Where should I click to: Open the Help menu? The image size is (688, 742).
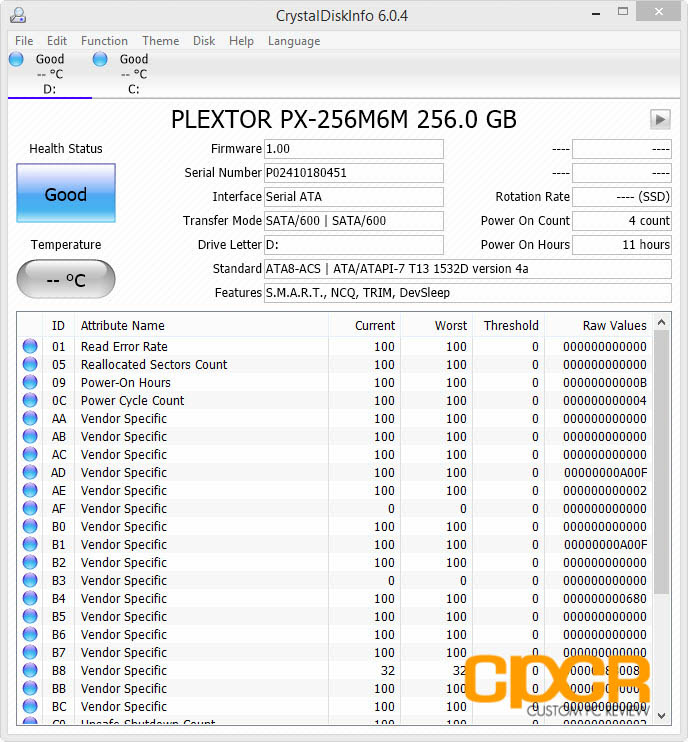click(x=241, y=41)
